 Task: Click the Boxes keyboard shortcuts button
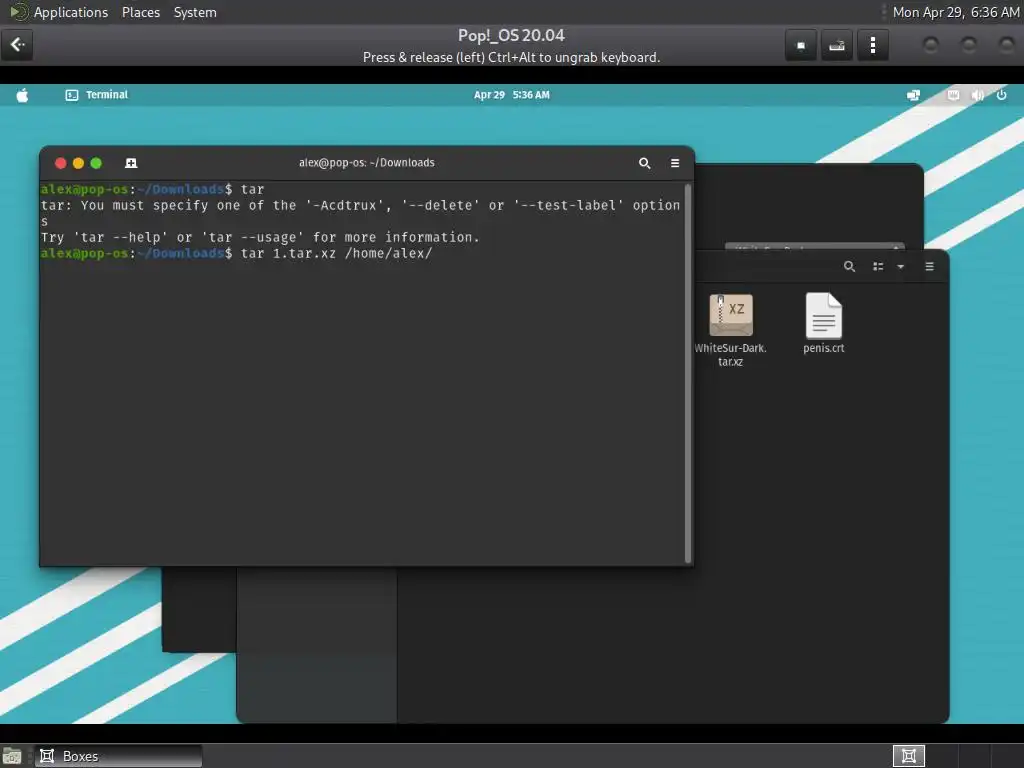coord(837,46)
